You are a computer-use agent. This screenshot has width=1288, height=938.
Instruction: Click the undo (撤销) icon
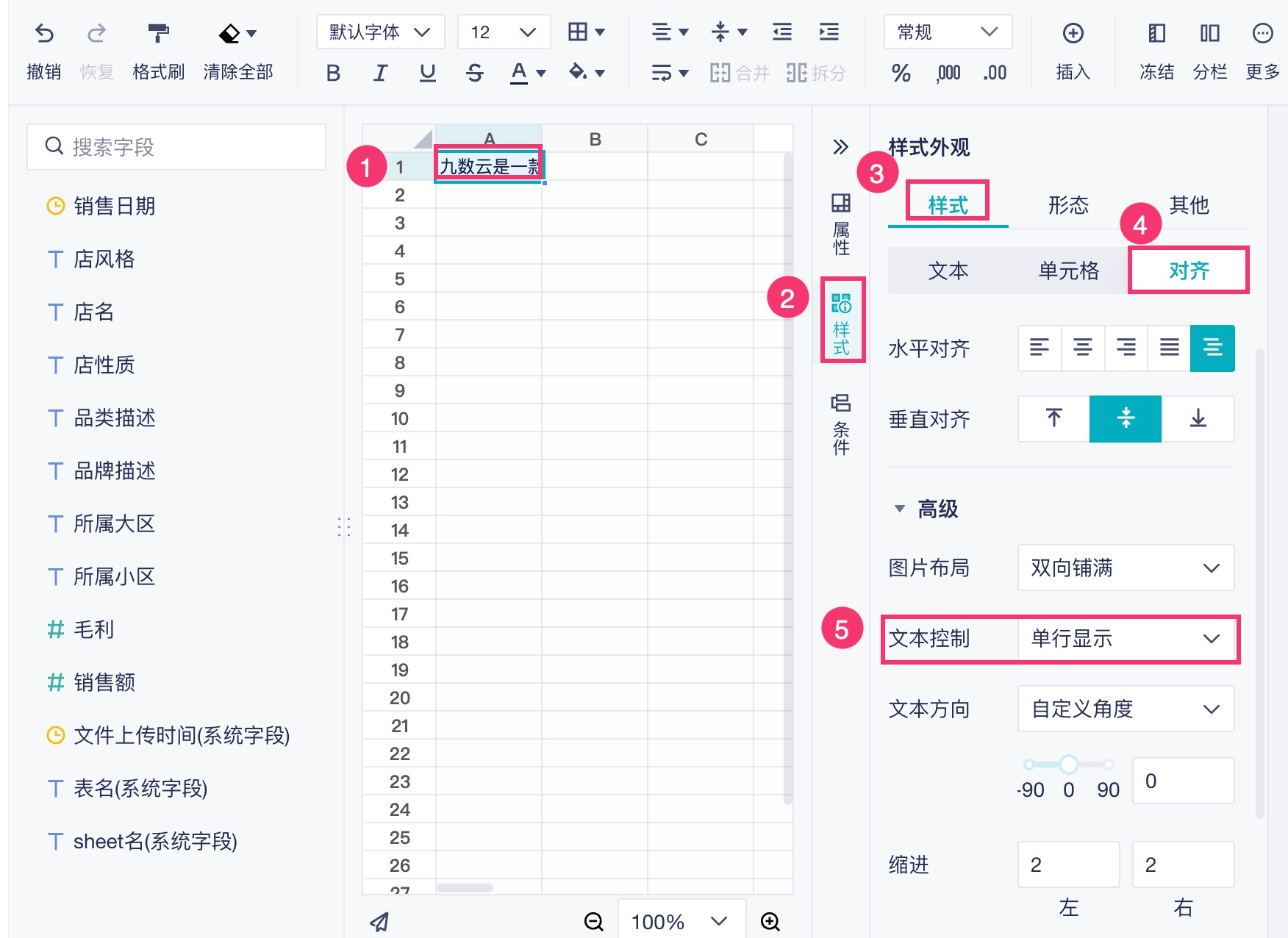coord(44,33)
